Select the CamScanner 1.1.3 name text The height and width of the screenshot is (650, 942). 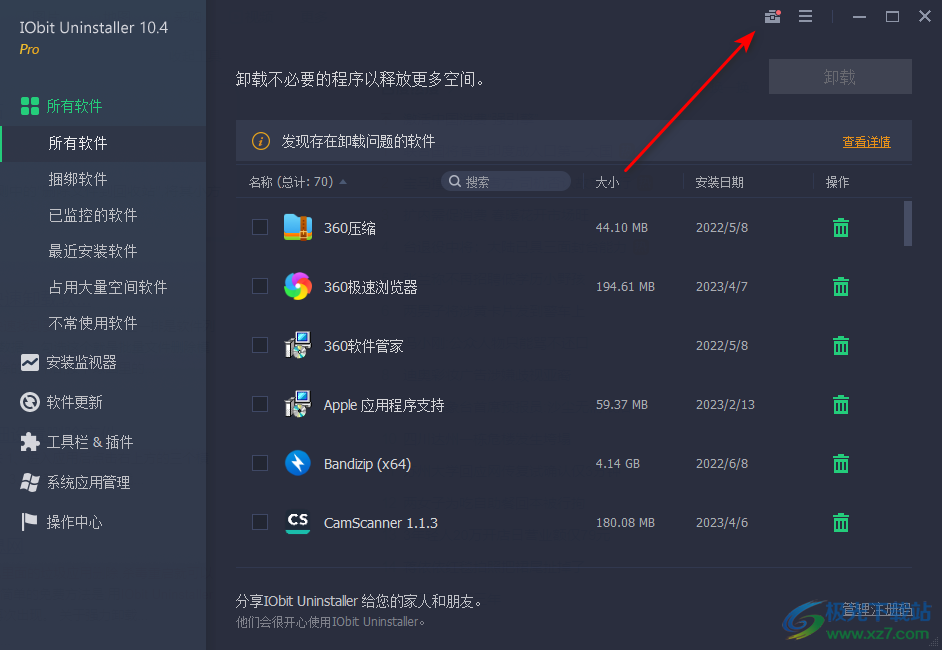pos(380,523)
